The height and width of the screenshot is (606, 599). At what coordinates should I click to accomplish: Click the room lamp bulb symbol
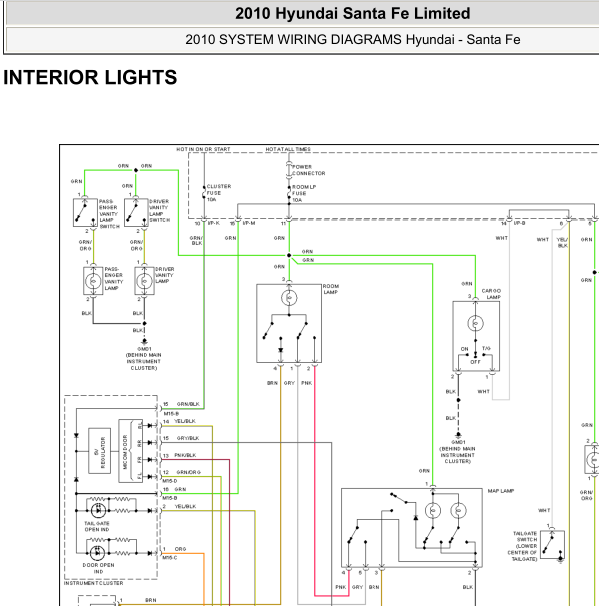[x=289, y=298]
